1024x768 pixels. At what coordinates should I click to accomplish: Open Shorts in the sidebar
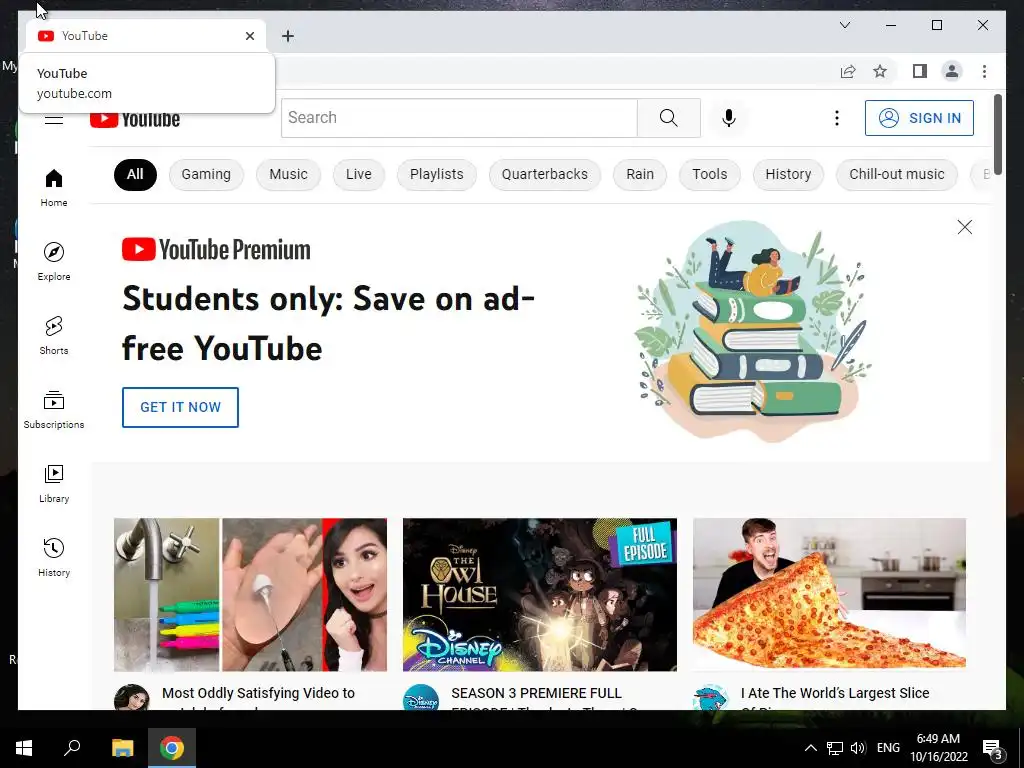tap(54, 335)
